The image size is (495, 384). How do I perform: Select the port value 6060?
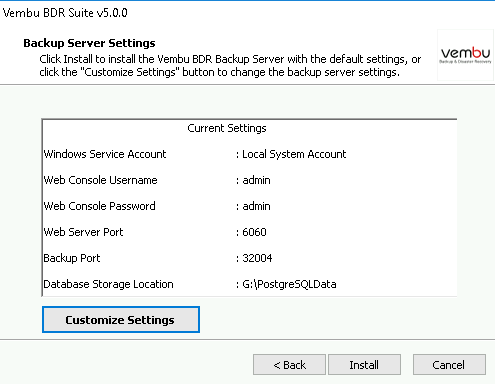point(254,232)
